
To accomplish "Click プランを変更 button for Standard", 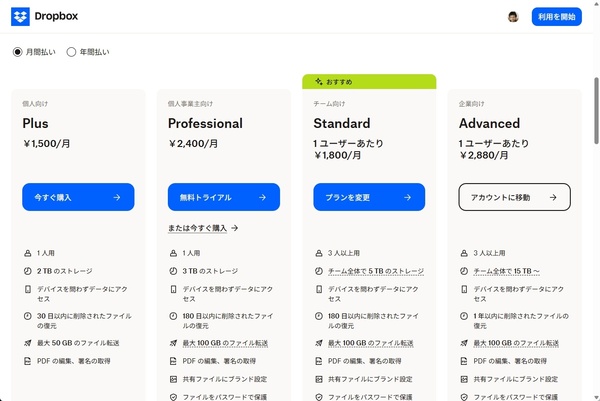I will coord(369,197).
